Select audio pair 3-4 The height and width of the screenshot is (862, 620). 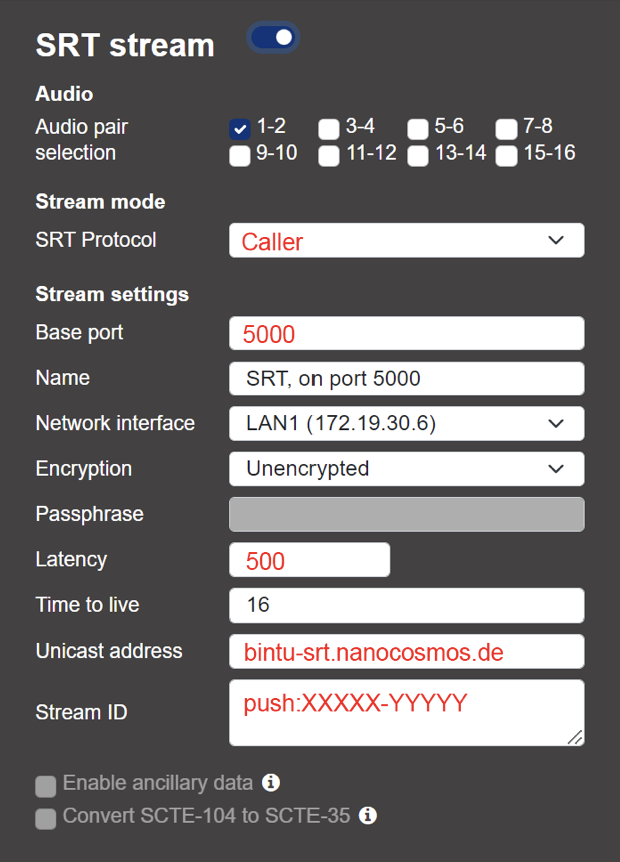(x=329, y=128)
